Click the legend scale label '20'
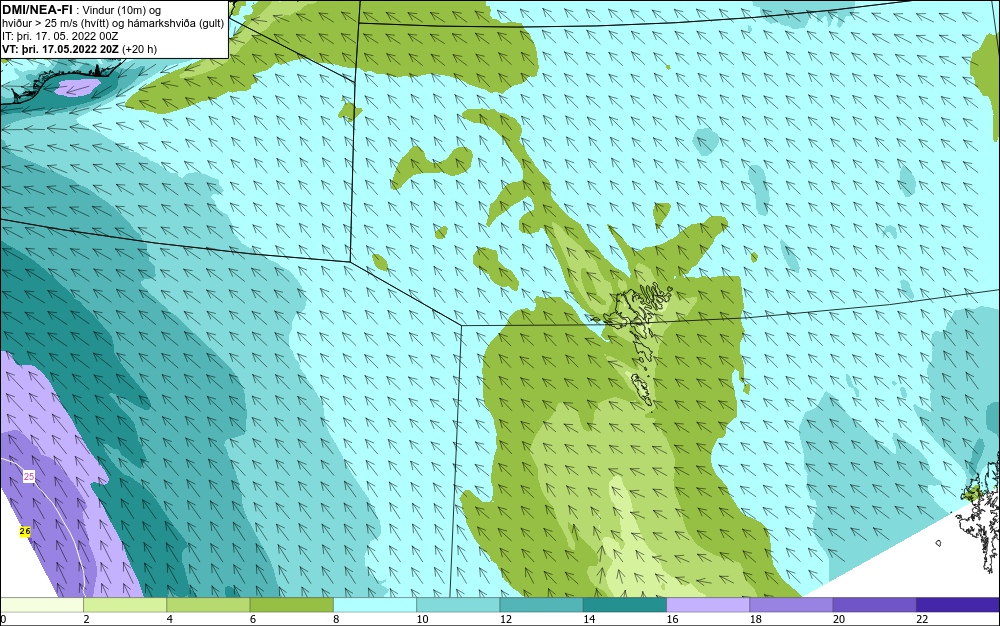The width and height of the screenshot is (1000, 626). tap(839, 619)
